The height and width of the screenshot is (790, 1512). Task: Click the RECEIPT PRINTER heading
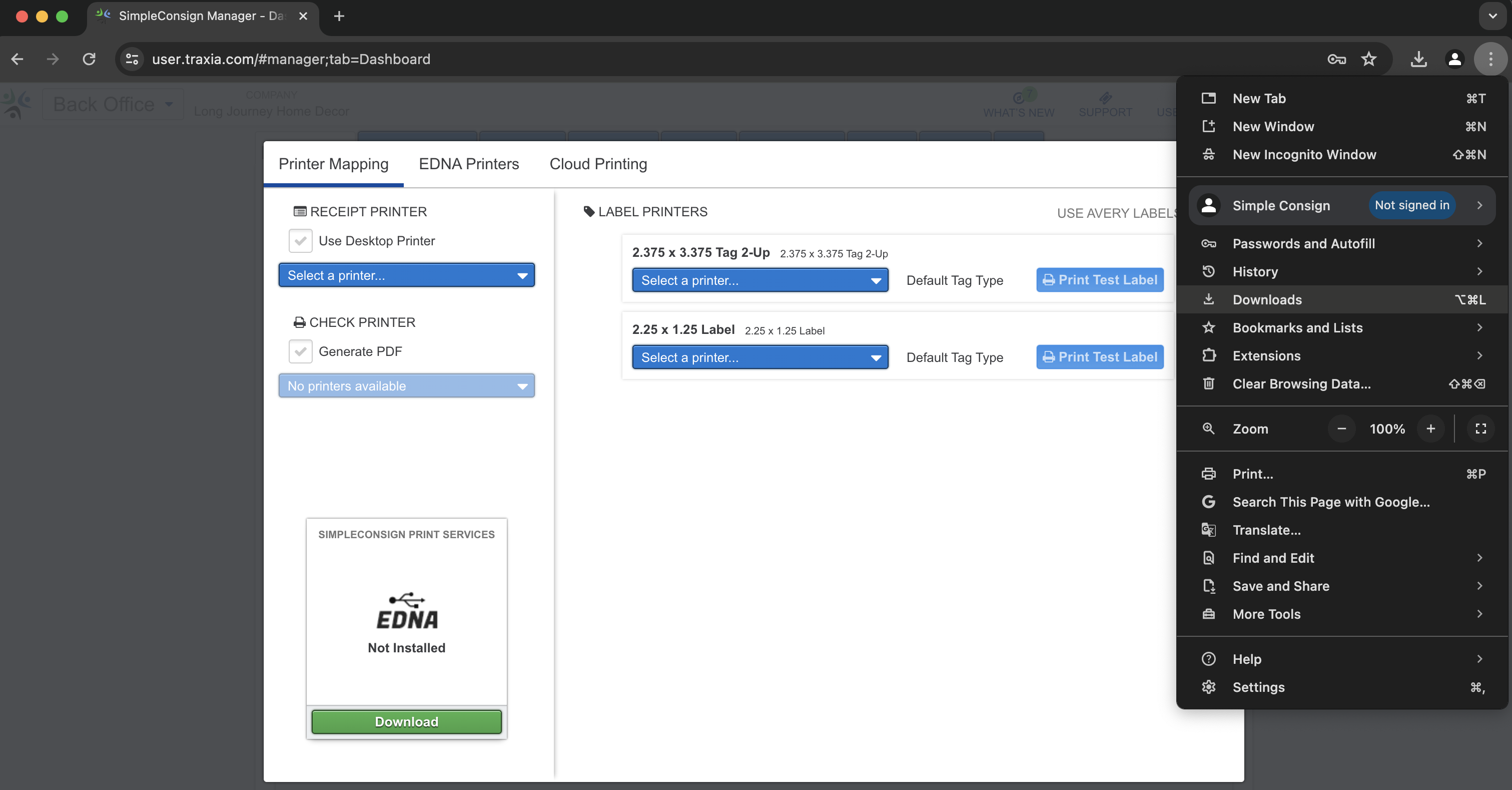(360, 211)
